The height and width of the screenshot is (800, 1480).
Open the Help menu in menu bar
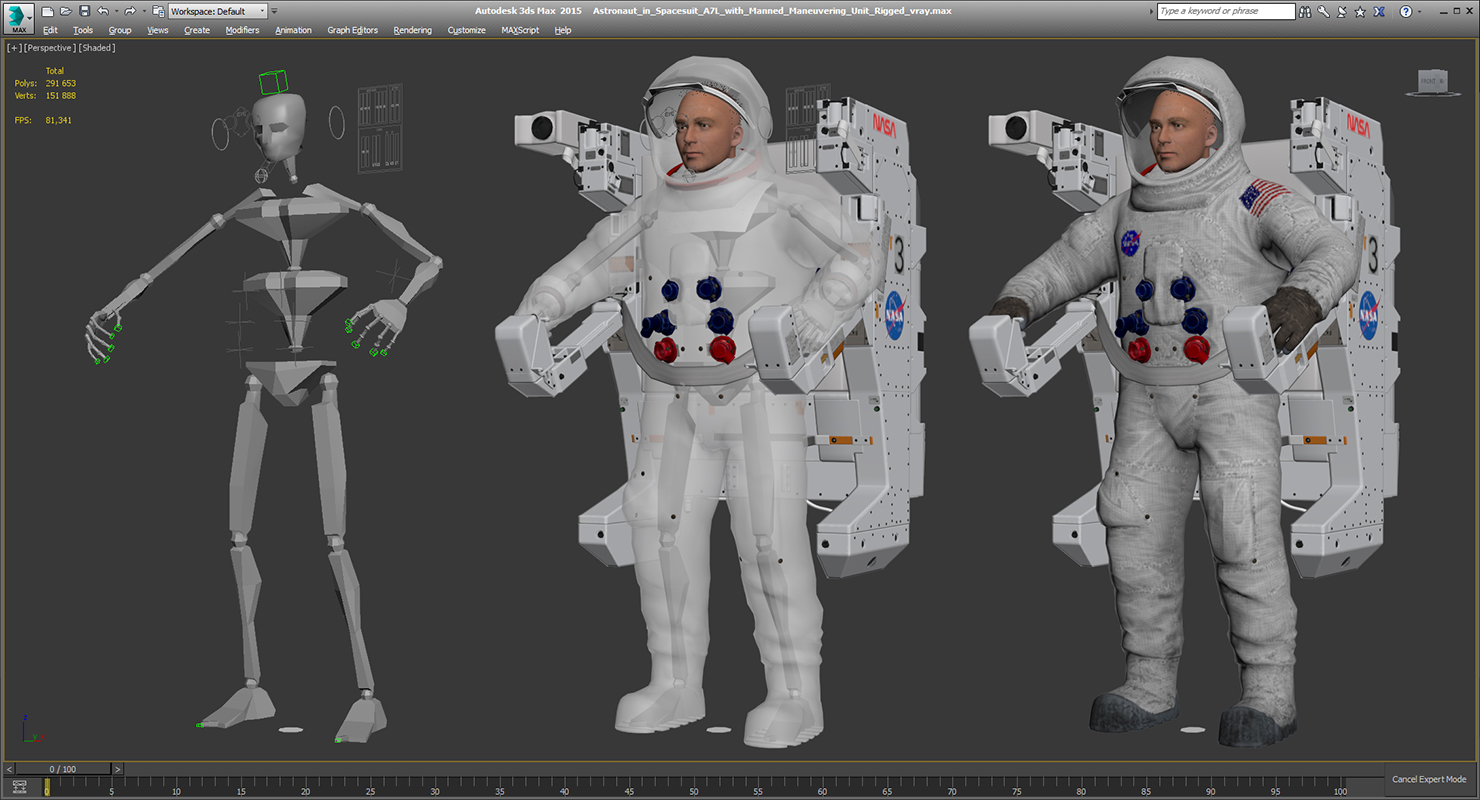click(563, 30)
